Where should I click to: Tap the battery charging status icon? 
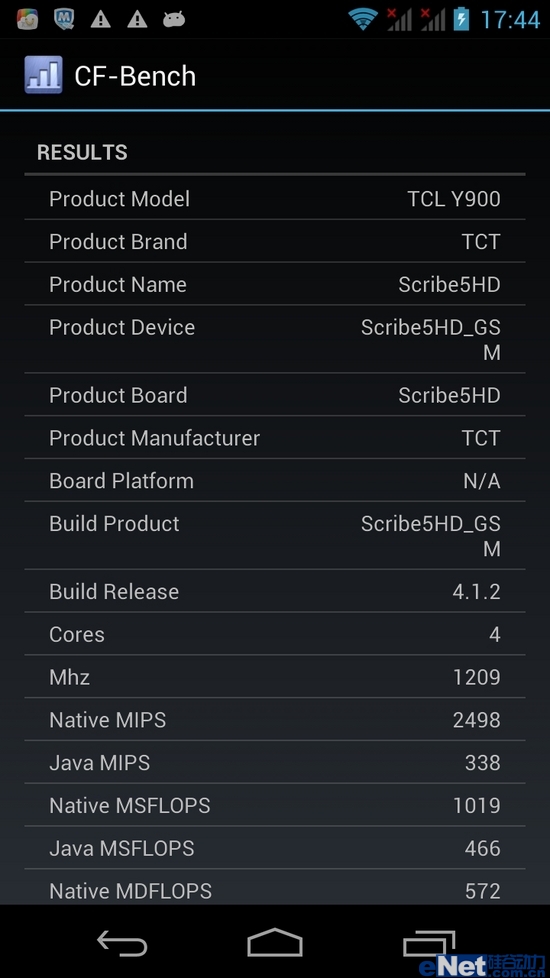pyautogui.click(x=461, y=19)
